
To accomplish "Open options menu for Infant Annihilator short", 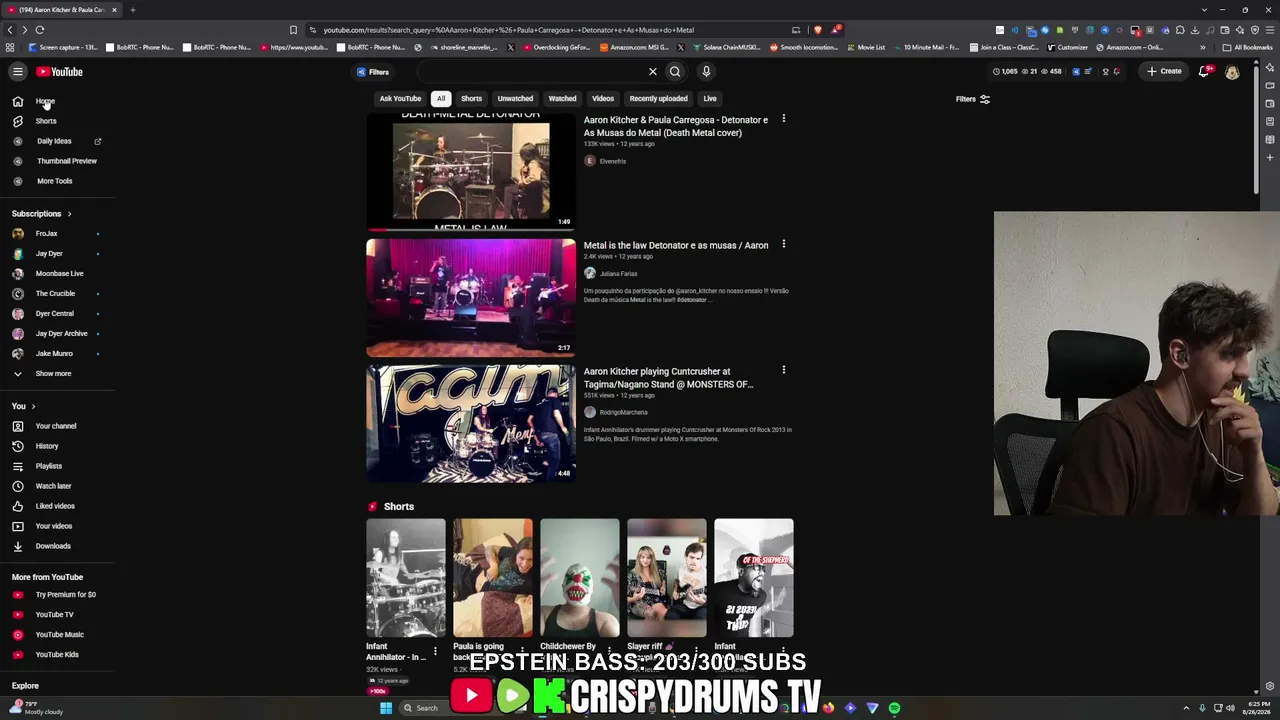I will 435,652.
